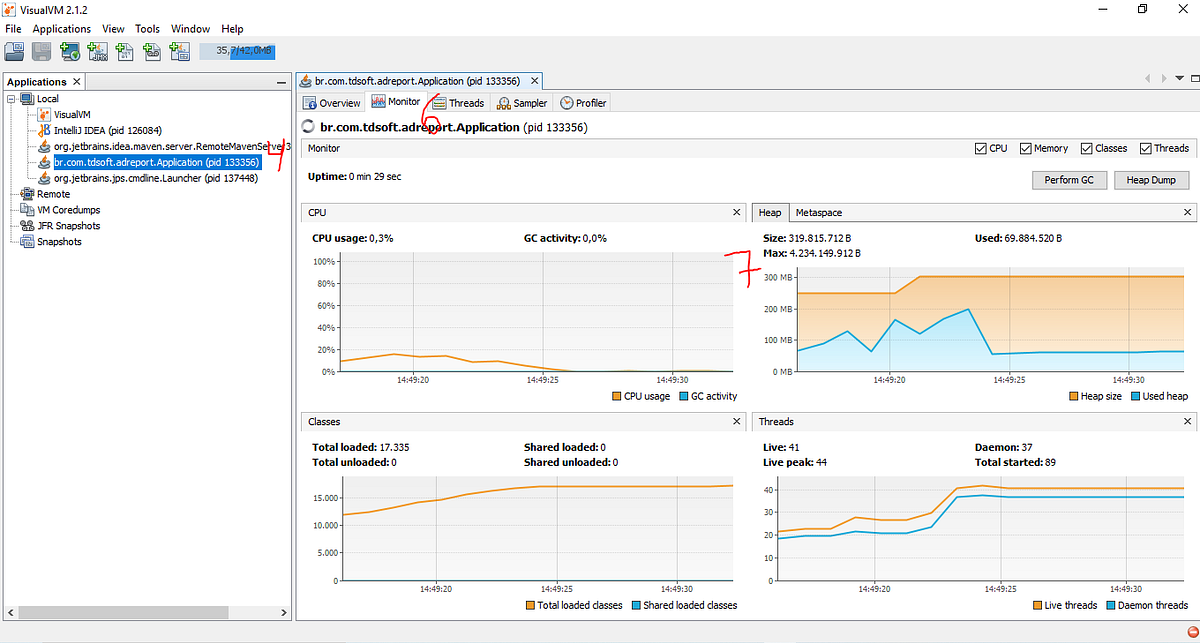Click the Add JFR Snapshot toolbar icon

coord(152,52)
